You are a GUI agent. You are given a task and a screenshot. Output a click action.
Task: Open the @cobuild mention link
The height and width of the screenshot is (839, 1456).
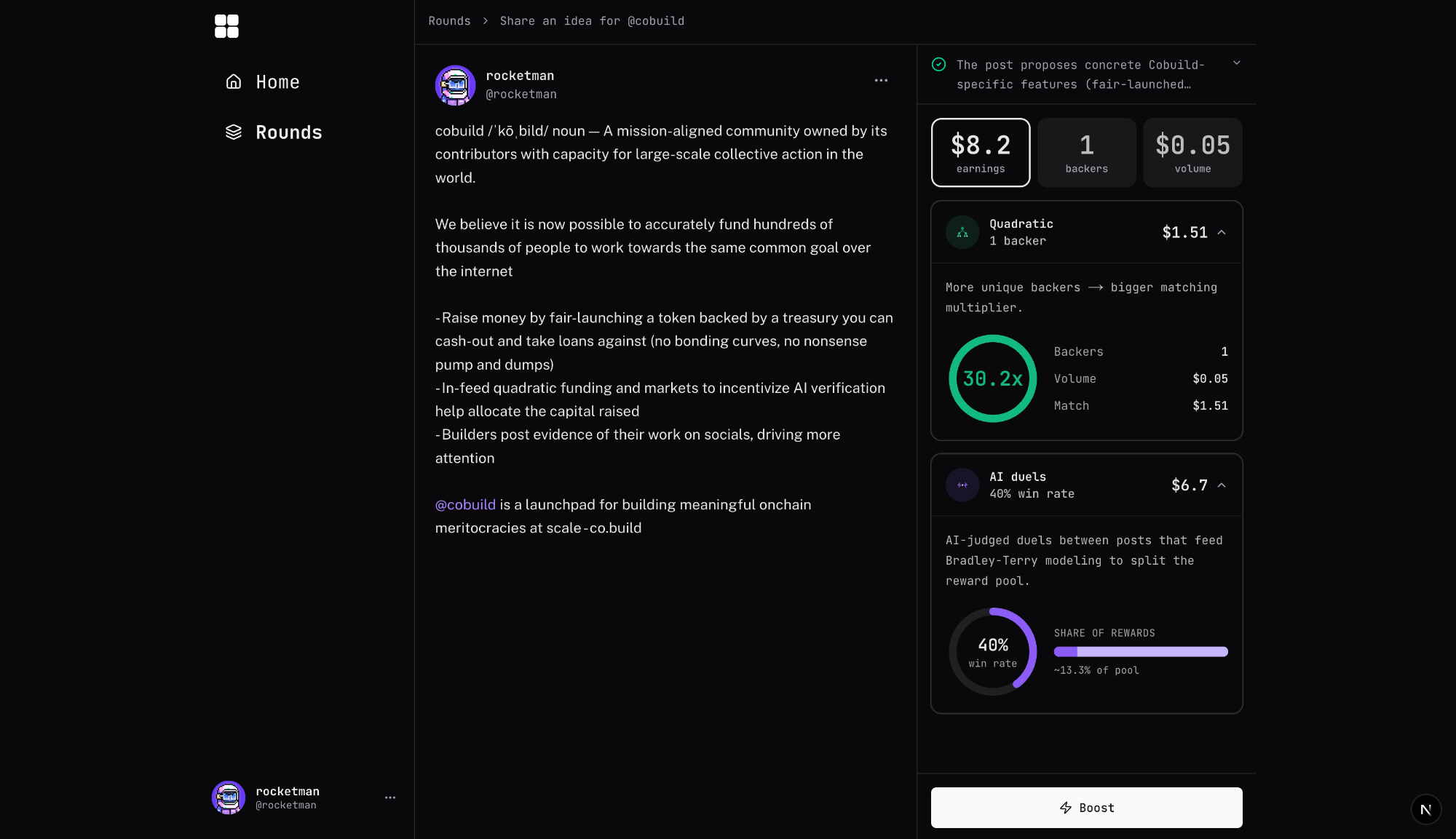pos(465,505)
